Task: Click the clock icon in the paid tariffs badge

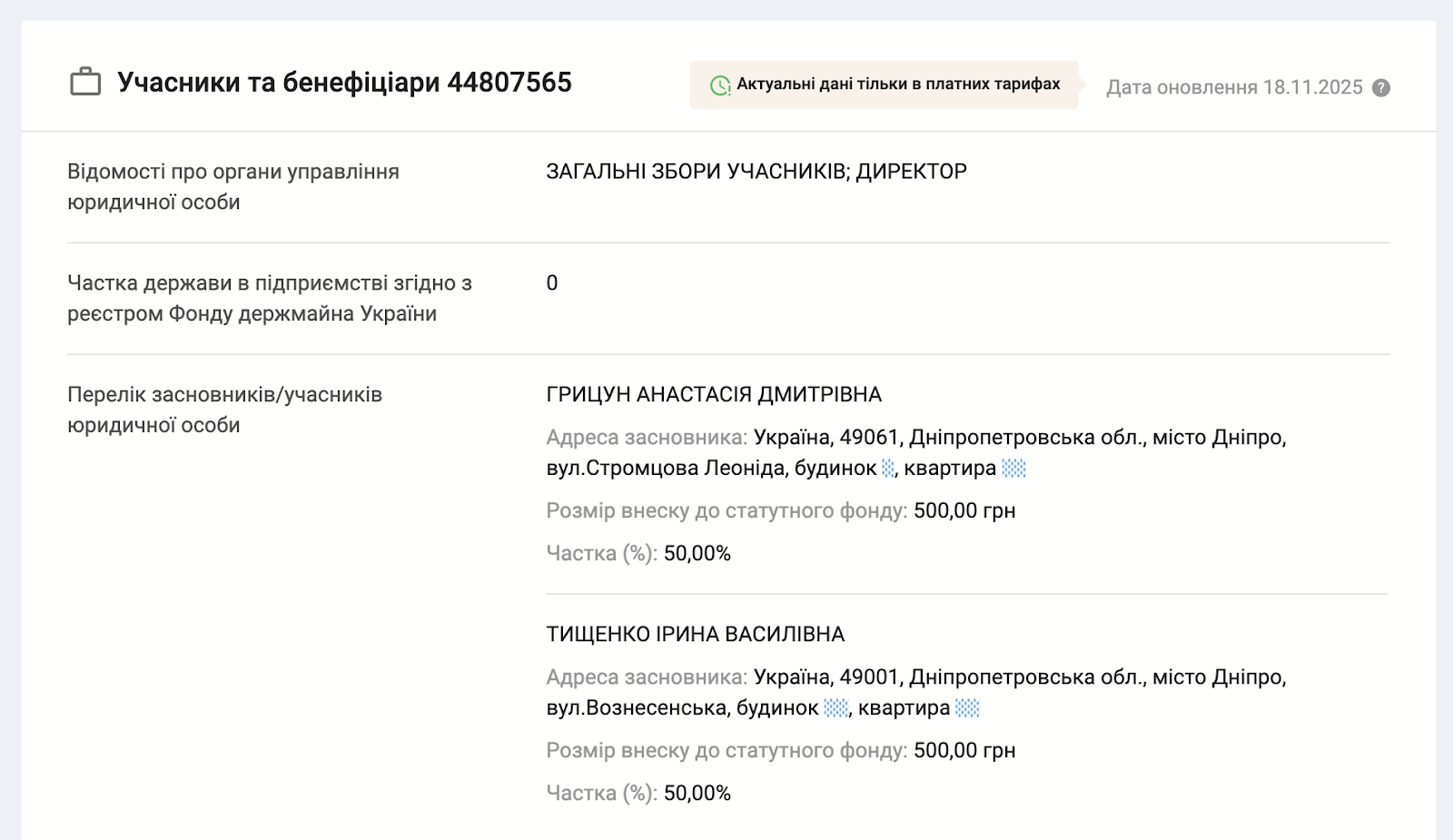Action: click(720, 85)
